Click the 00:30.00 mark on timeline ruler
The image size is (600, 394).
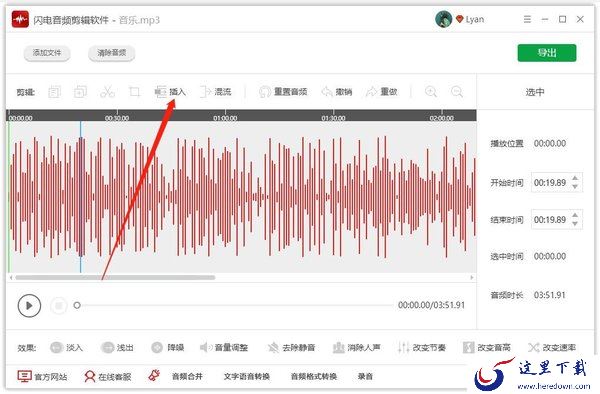(117, 118)
